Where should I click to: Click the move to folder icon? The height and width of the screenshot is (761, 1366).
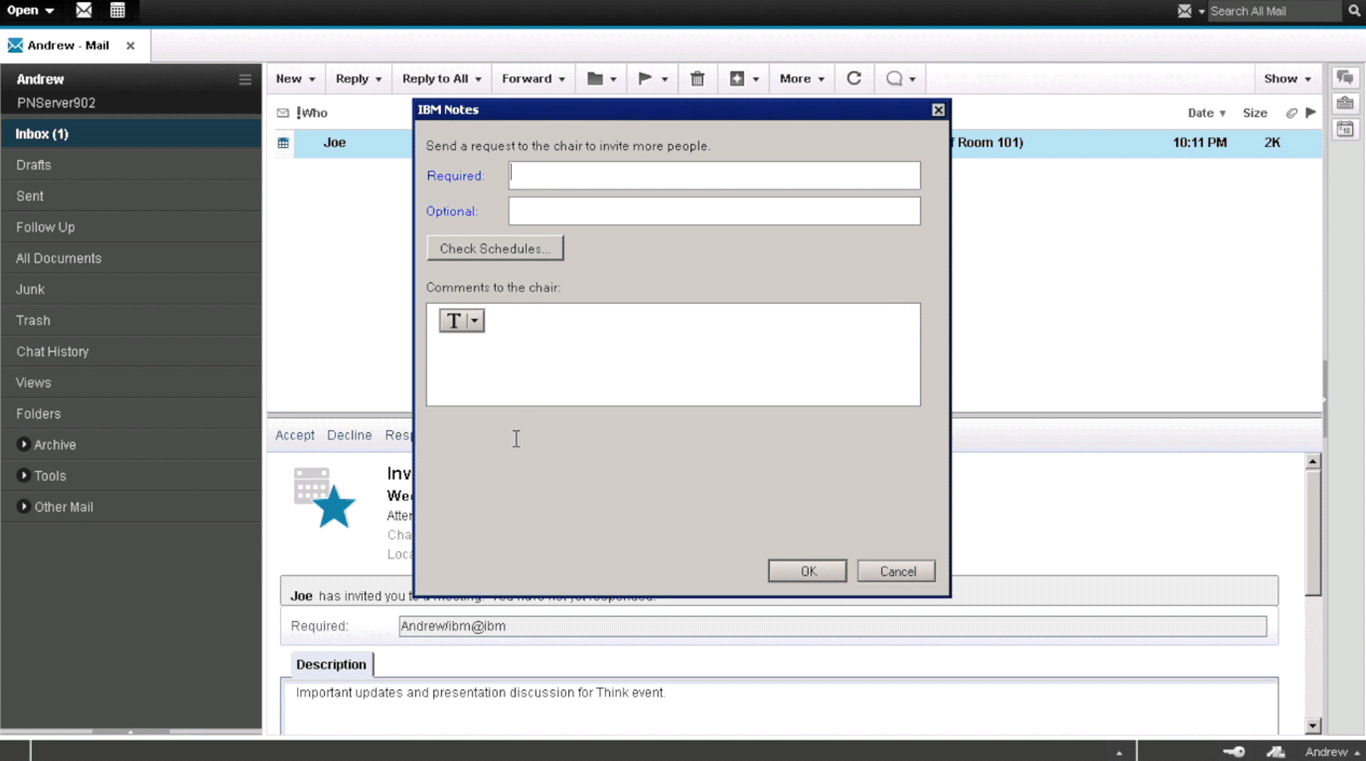tap(601, 79)
